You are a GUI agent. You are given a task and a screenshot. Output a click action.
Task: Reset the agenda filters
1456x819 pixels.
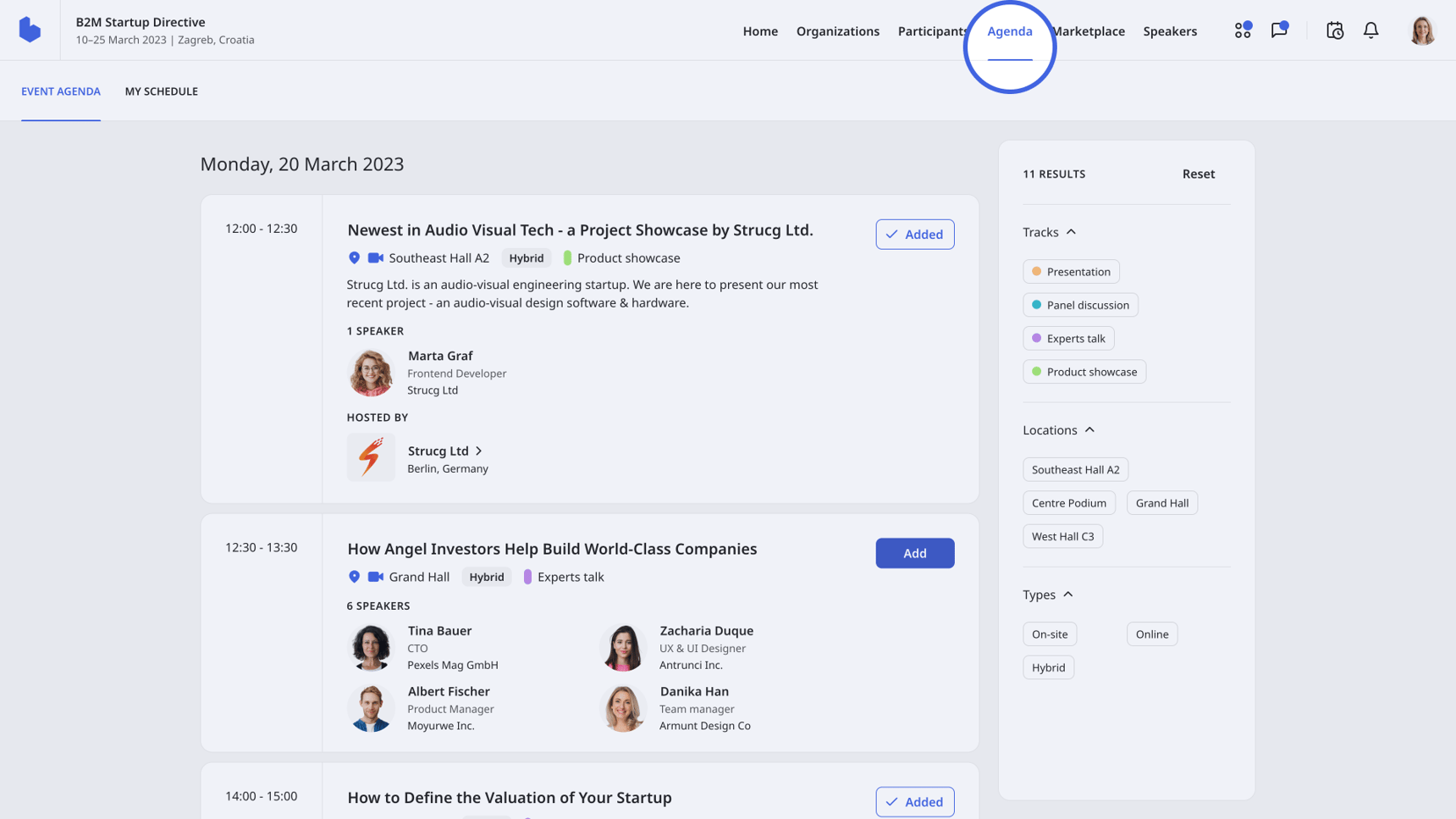tap(1198, 174)
